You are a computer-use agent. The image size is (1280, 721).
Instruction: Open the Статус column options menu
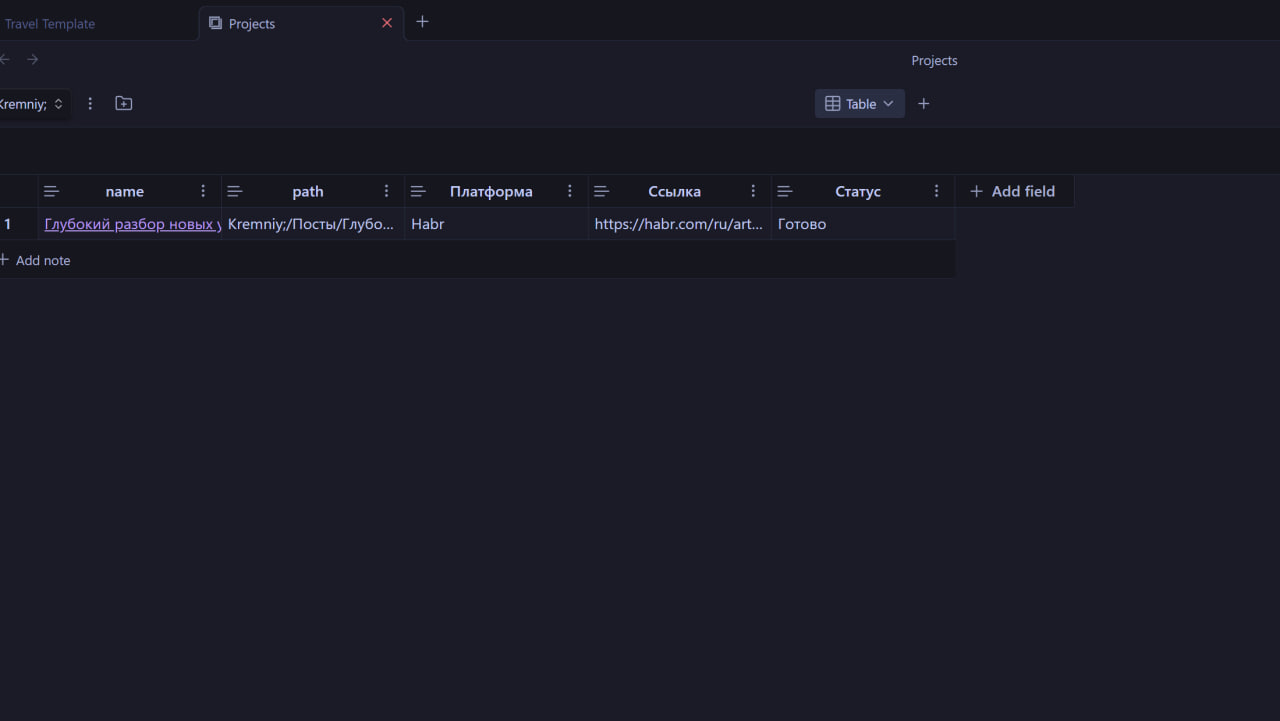[937, 191]
